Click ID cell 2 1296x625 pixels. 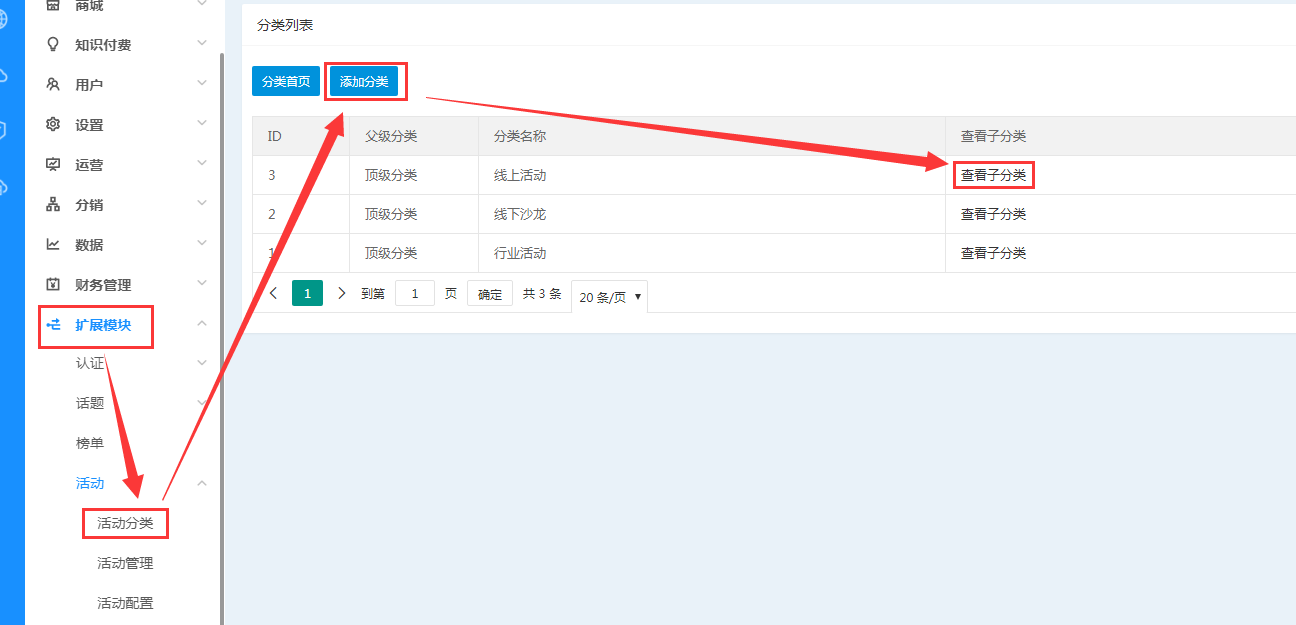coord(301,214)
